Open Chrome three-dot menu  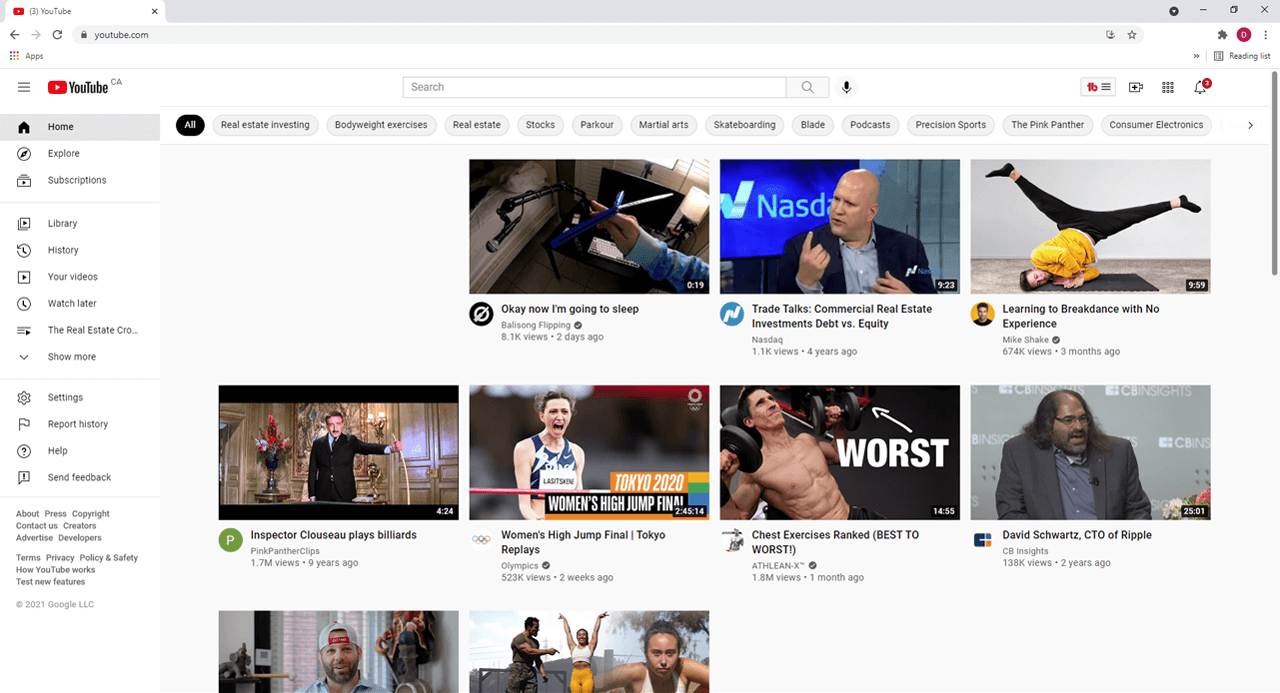click(x=1266, y=34)
